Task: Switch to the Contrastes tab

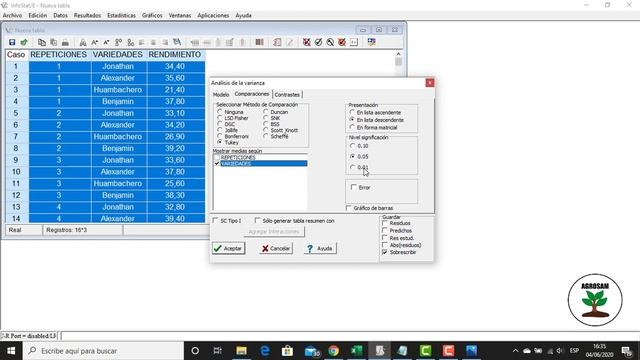Action: [287, 95]
